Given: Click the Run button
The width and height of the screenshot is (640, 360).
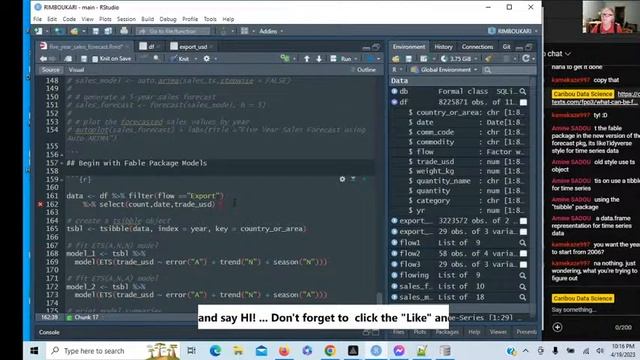Looking at the screenshot, I should tap(342, 59).
